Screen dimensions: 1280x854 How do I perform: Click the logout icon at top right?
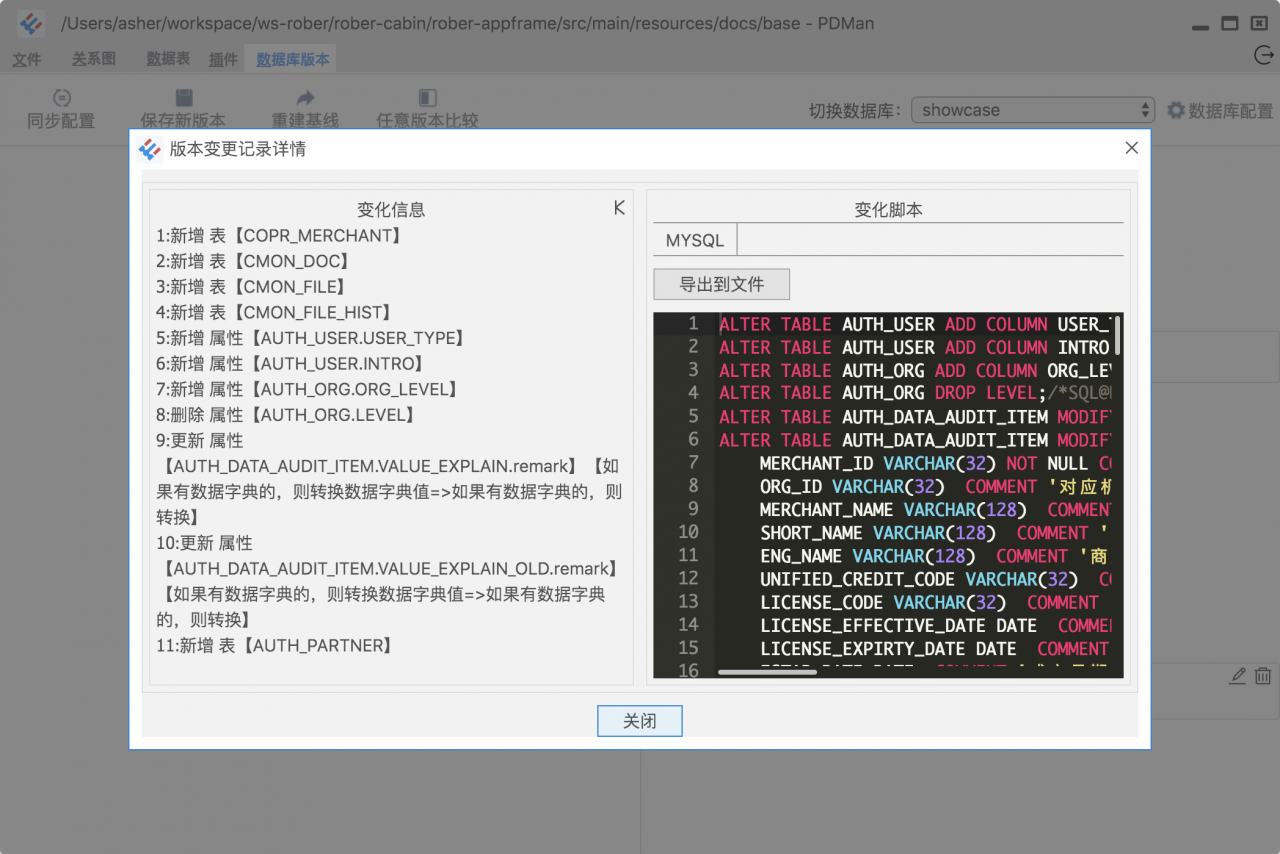[1263, 56]
